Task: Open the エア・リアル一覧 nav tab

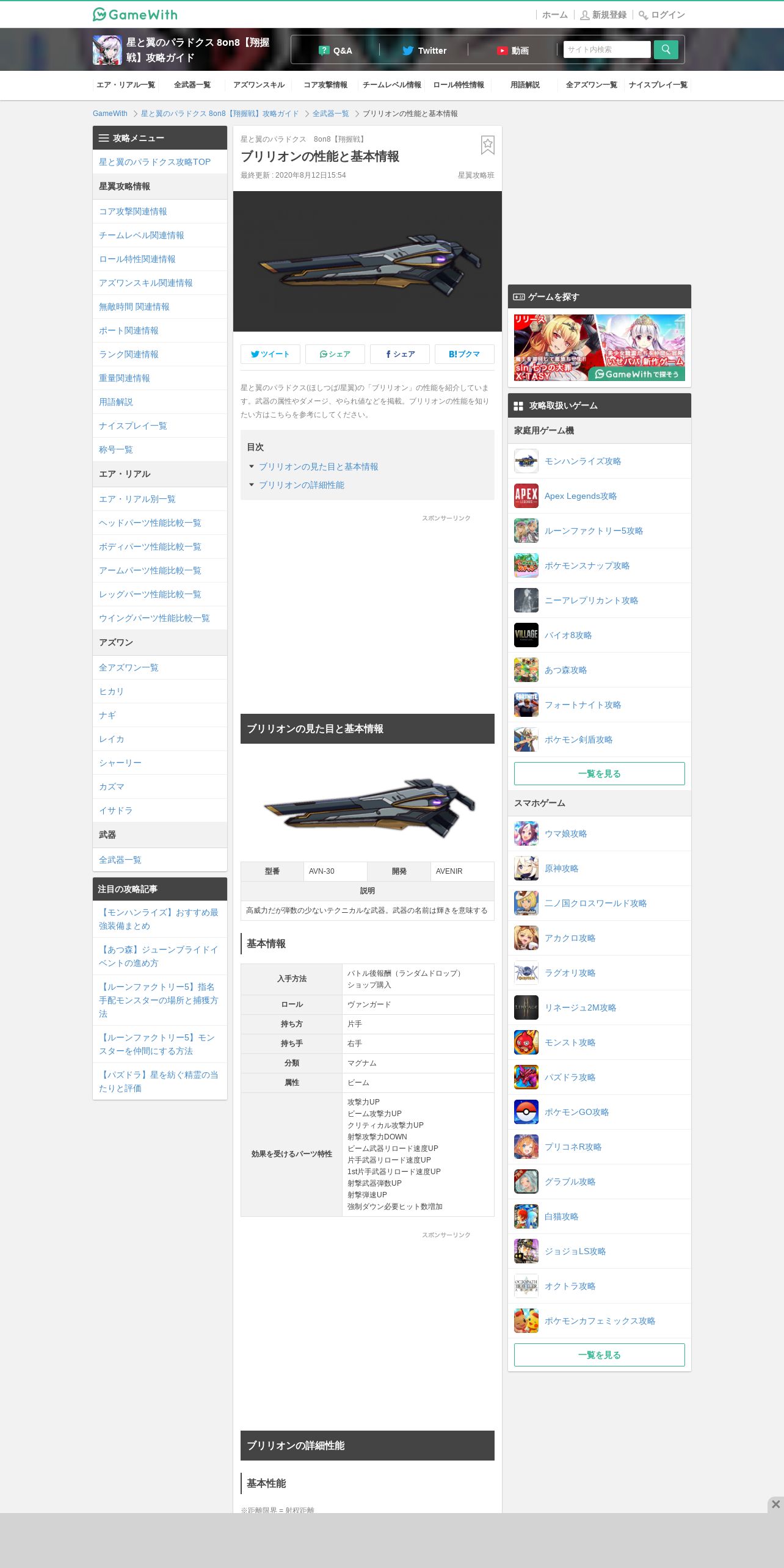Action: (x=126, y=85)
